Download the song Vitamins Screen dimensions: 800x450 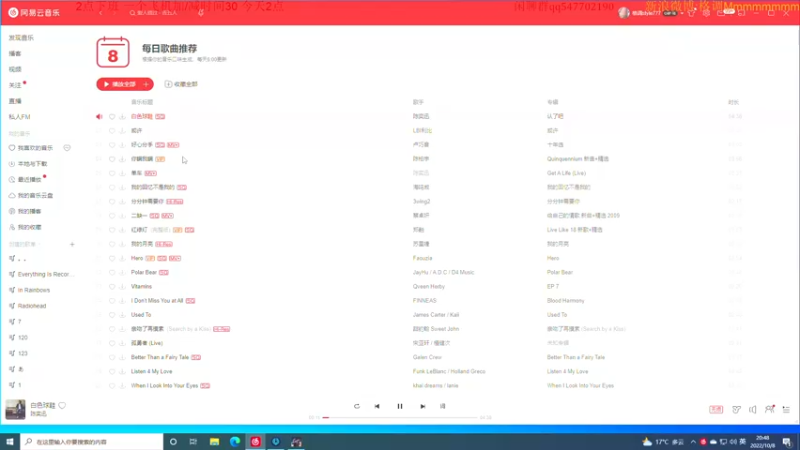[122, 287]
